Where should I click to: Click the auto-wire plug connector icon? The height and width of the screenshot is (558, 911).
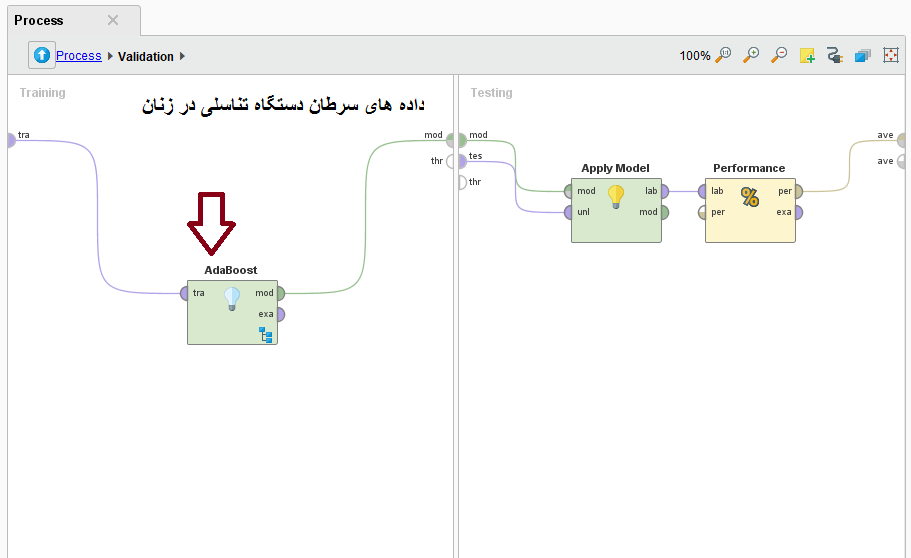pyautogui.click(x=835, y=56)
